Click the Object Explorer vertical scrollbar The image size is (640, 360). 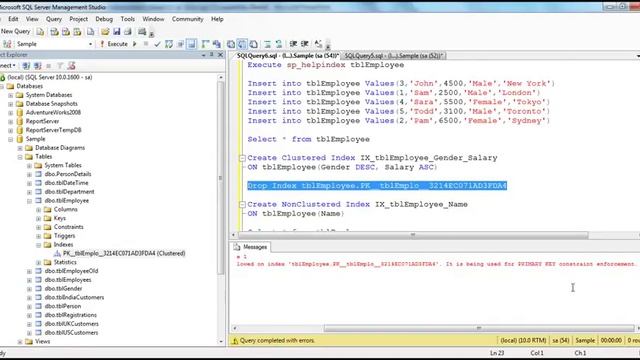click(221, 178)
